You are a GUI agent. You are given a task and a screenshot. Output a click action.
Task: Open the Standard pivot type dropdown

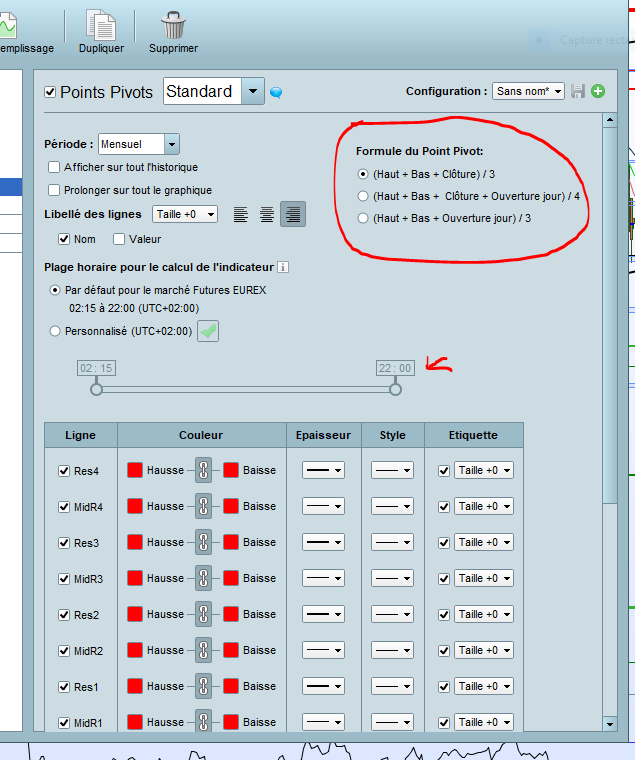(253, 91)
